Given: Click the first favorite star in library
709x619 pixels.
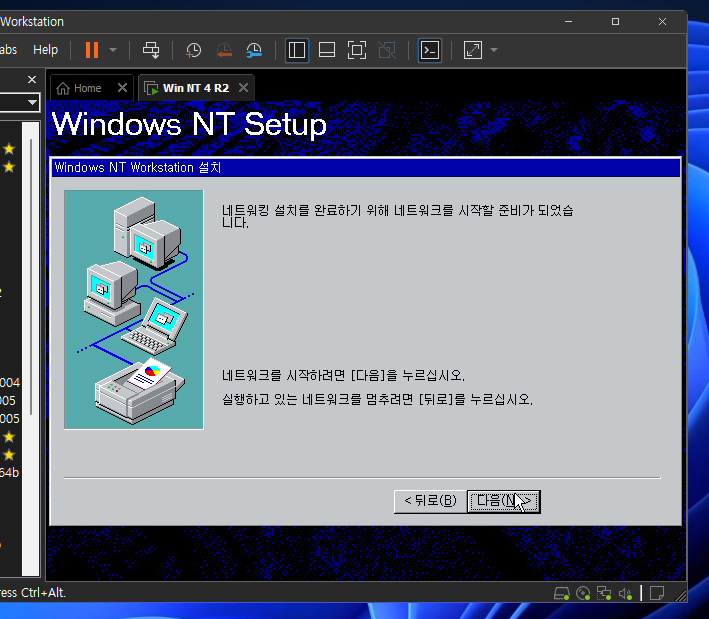Looking at the screenshot, I should point(9,149).
